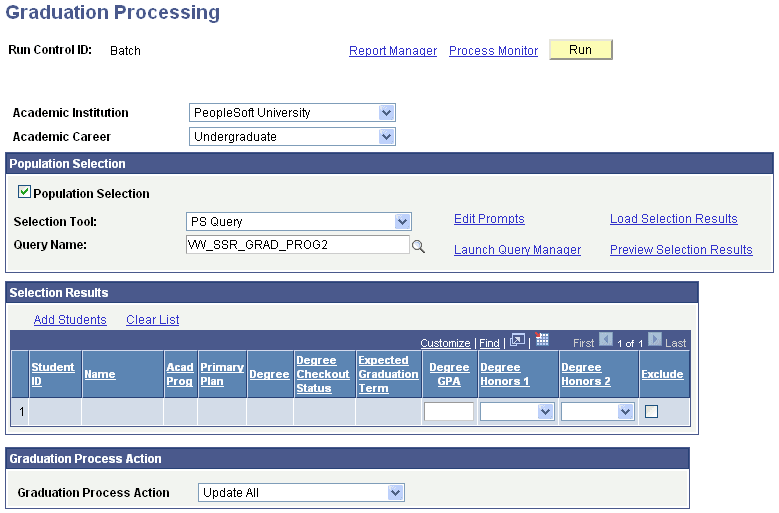Click the yellow Run button
This screenshot has width=779, height=513.
(x=581, y=50)
